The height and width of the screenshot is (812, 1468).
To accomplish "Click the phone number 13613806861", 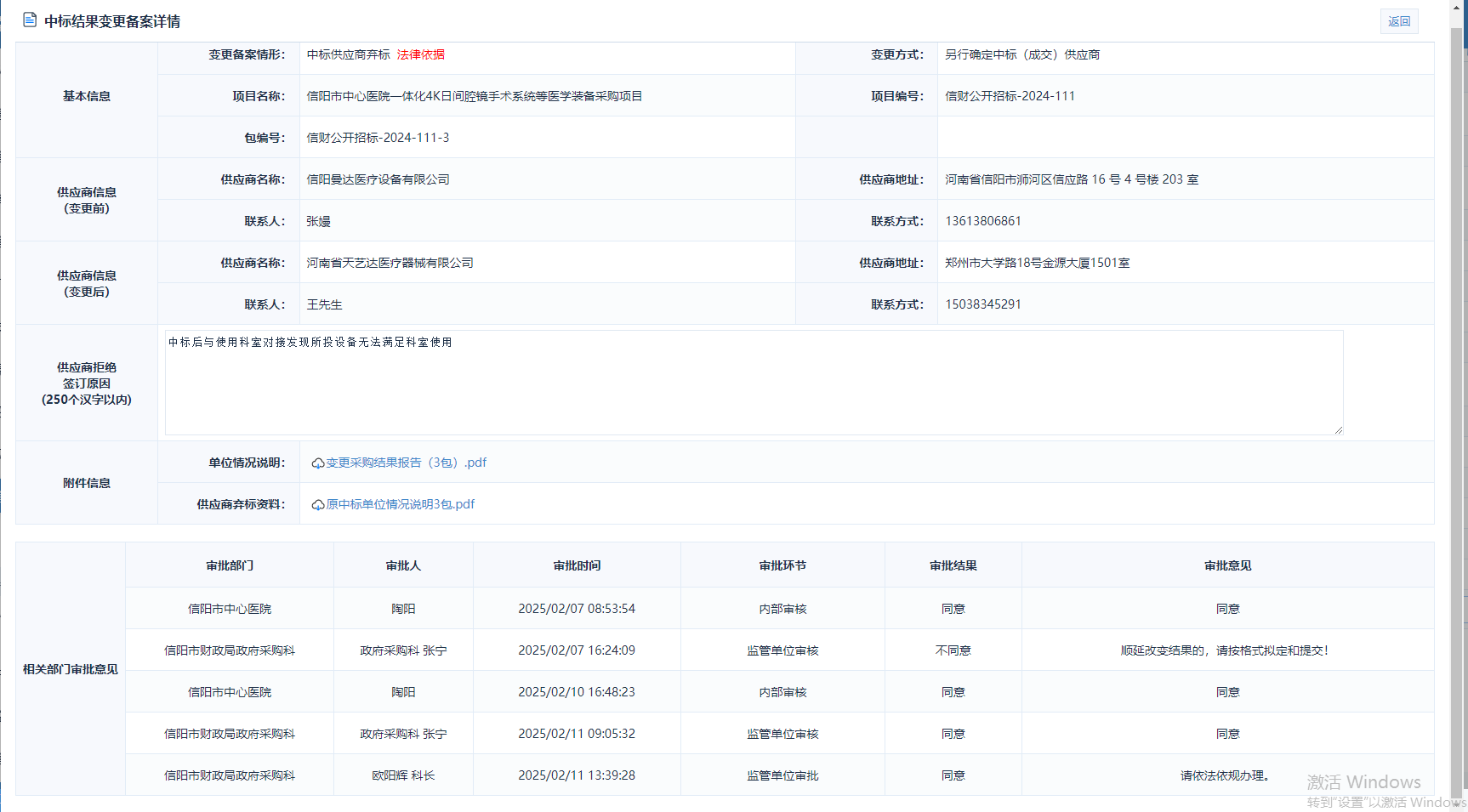I will (x=982, y=221).
